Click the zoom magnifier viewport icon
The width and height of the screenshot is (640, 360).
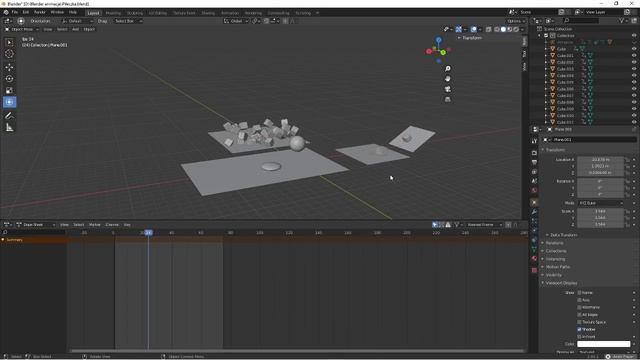(x=448, y=69)
